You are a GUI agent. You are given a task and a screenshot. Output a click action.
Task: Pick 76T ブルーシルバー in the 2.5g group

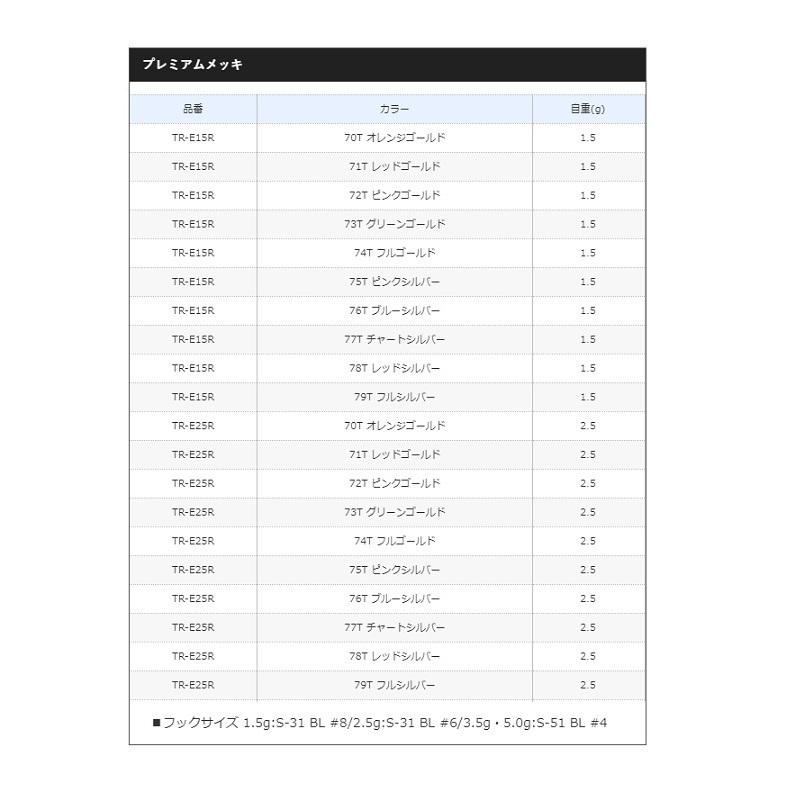coord(394,599)
